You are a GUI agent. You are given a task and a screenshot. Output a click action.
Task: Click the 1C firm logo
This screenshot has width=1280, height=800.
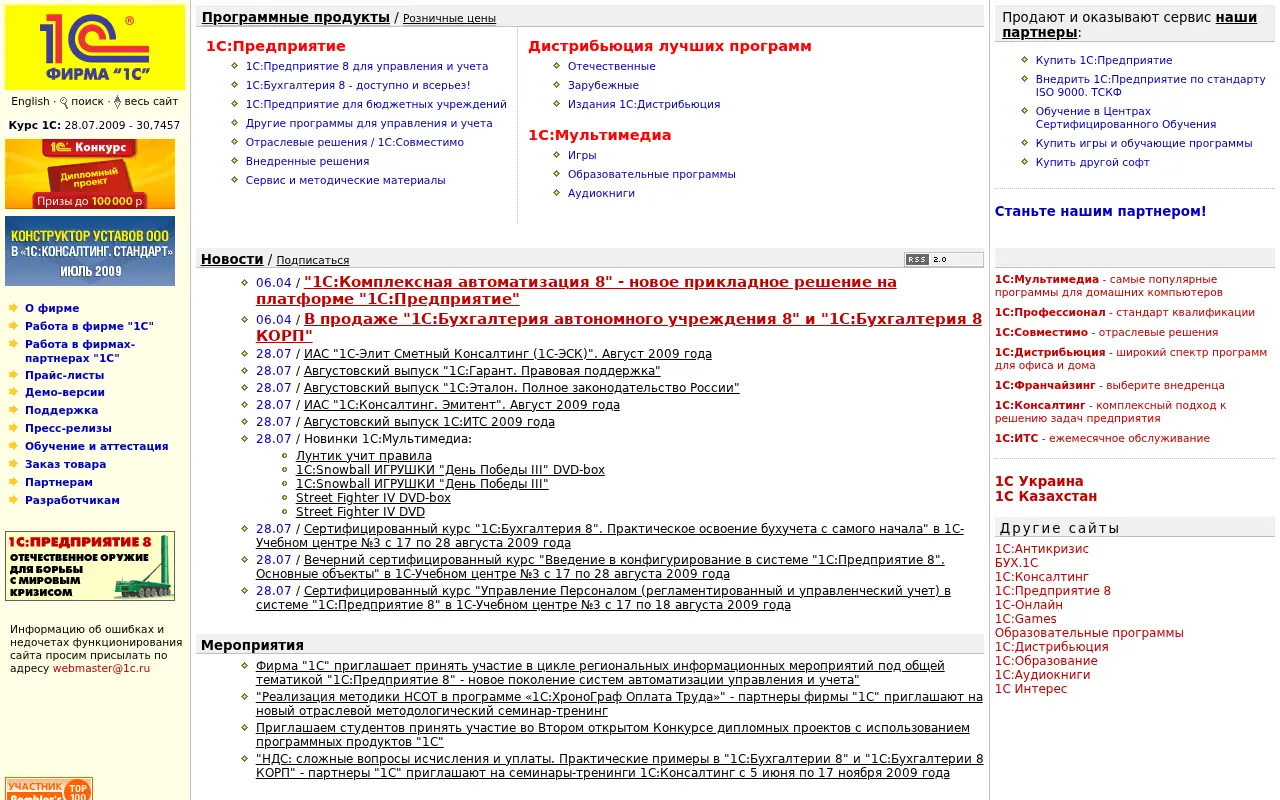[95, 48]
